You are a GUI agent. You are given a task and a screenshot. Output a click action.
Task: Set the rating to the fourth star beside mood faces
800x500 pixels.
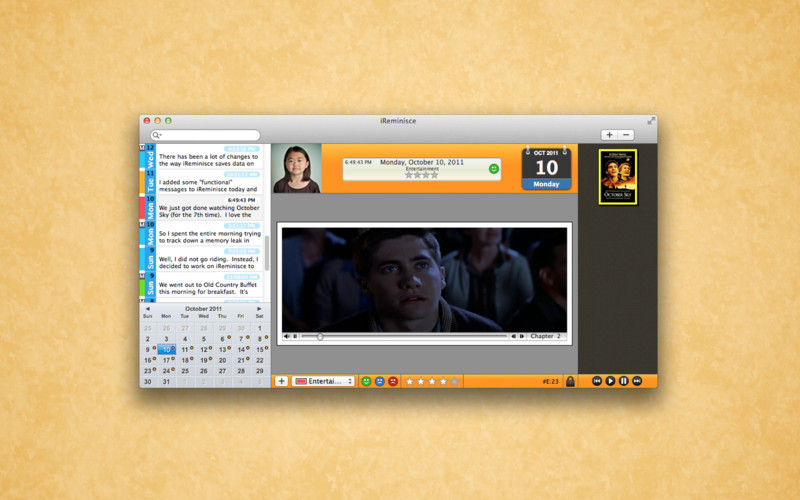(x=443, y=381)
